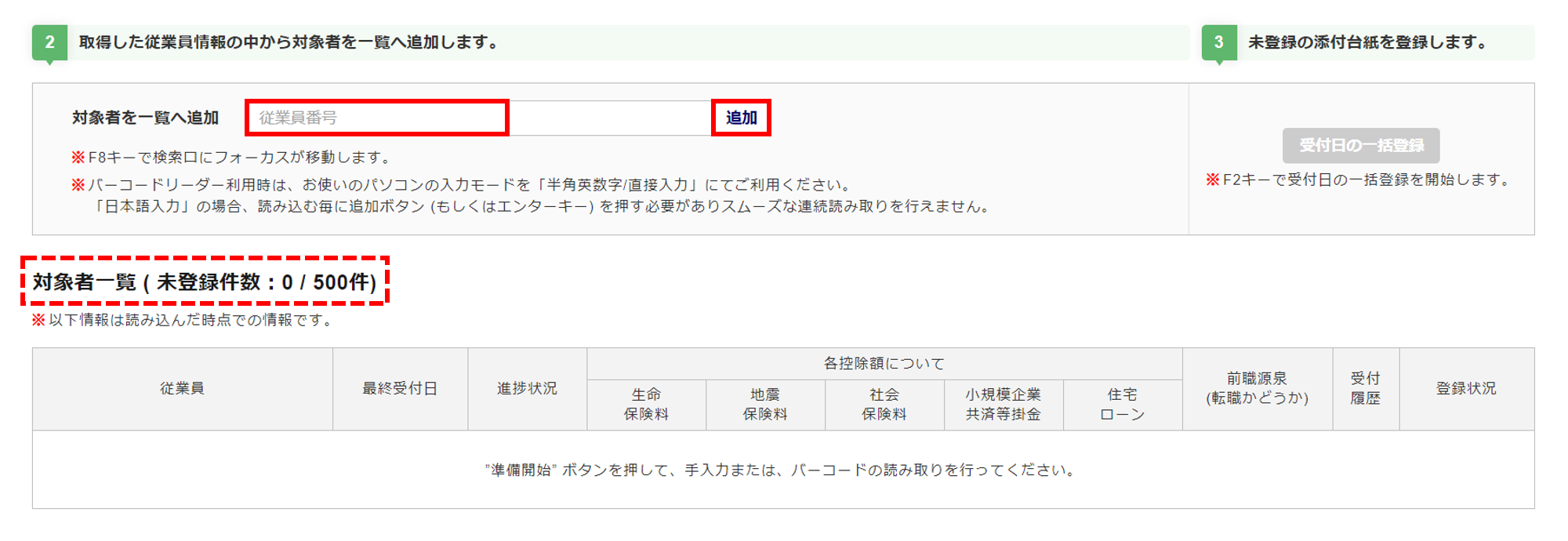Click the F8キー focus hint note
Viewport: 1568px width, 541px height.
[x=231, y=158]
